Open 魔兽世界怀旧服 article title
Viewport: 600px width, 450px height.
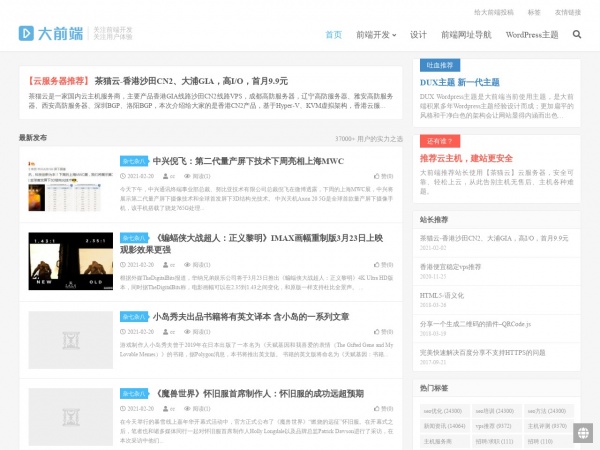pyautogui.click(x=258, y=394)
